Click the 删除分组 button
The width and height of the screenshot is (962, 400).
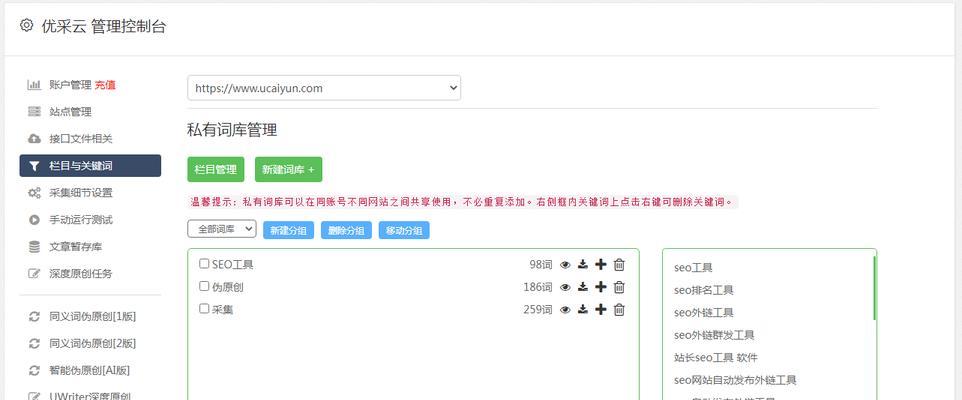coord(346,230)
